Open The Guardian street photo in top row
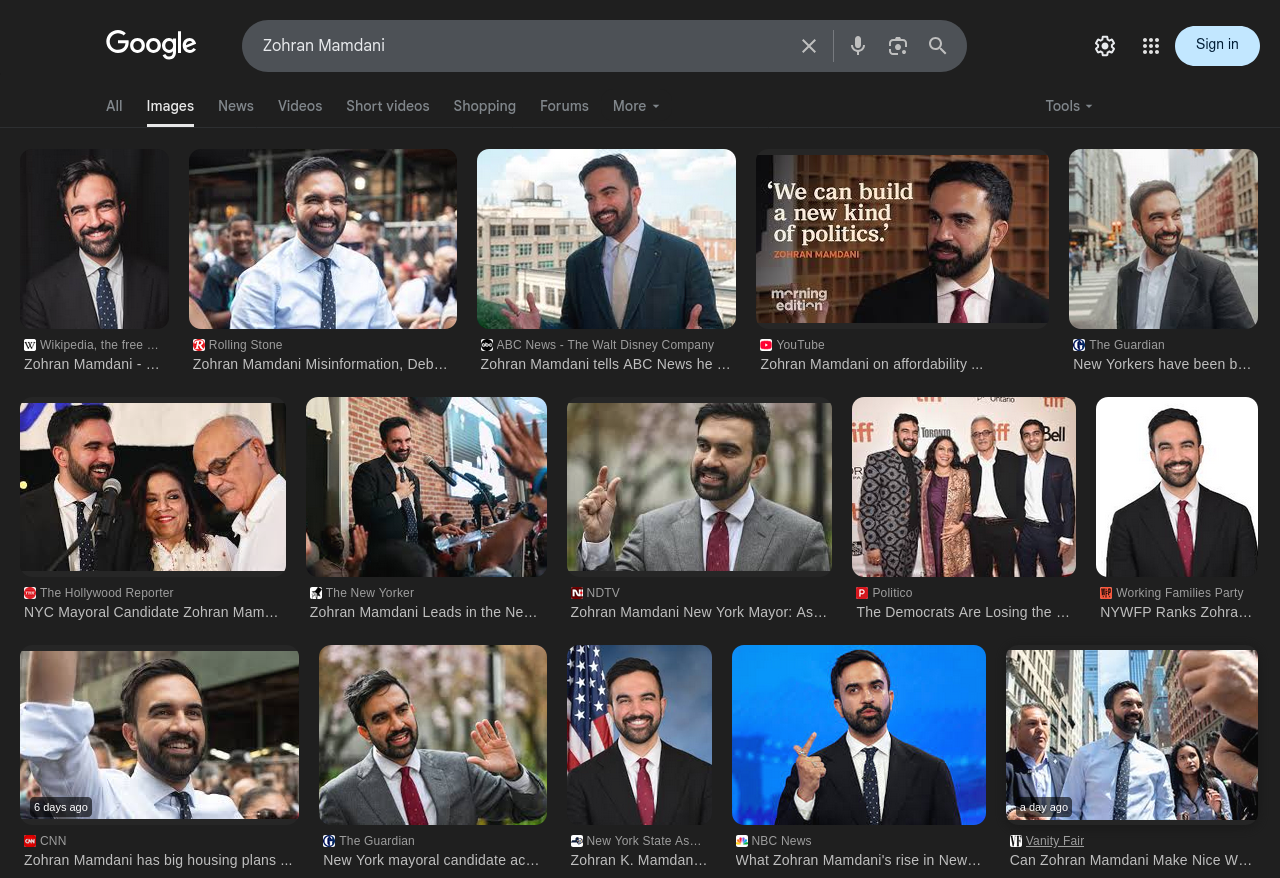This screenshot has height=878, width=1280. [x=1163, y=239]
